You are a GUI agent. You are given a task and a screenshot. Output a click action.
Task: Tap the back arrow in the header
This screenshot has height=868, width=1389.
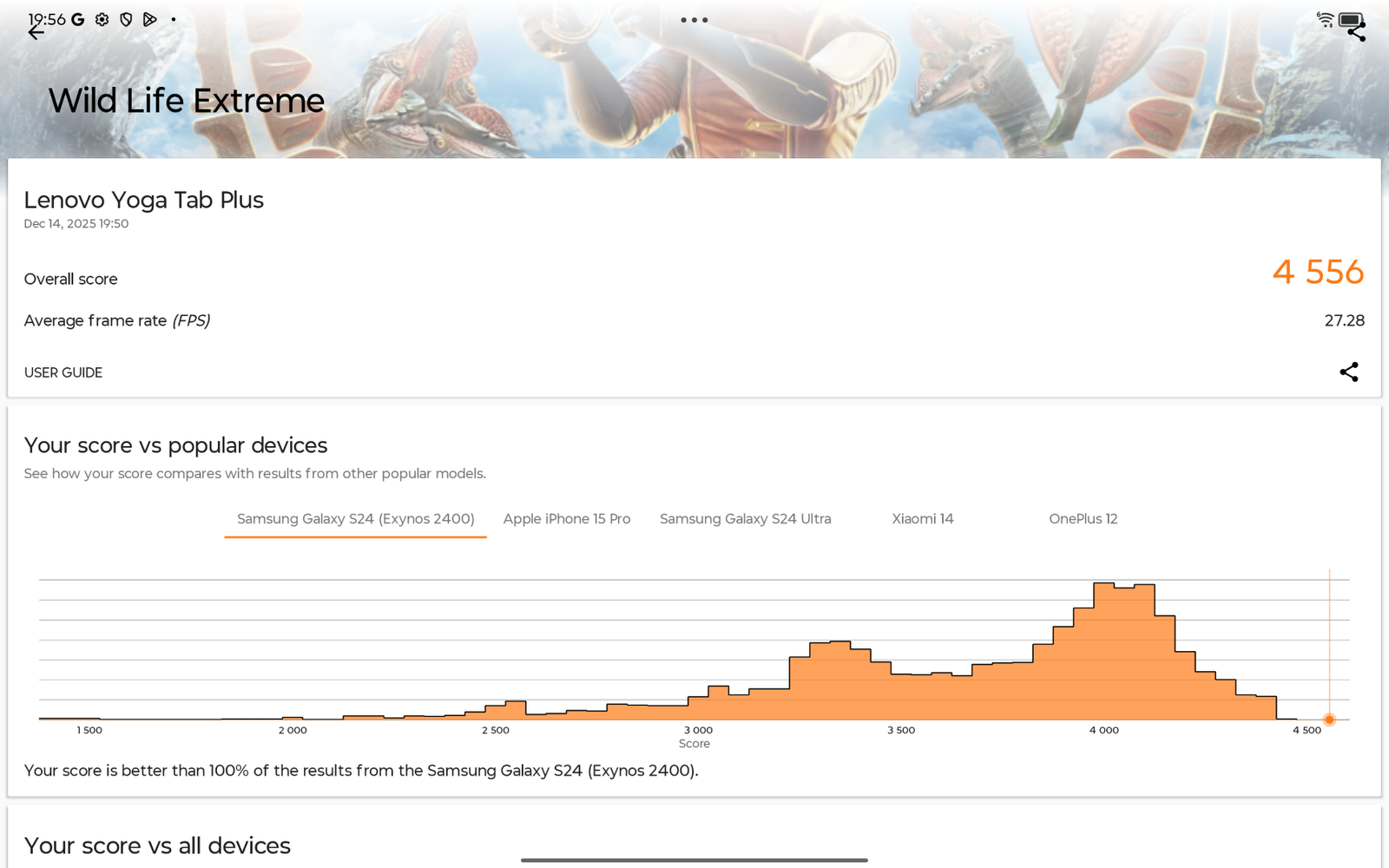pyautogui.click(x=36, y=33)
